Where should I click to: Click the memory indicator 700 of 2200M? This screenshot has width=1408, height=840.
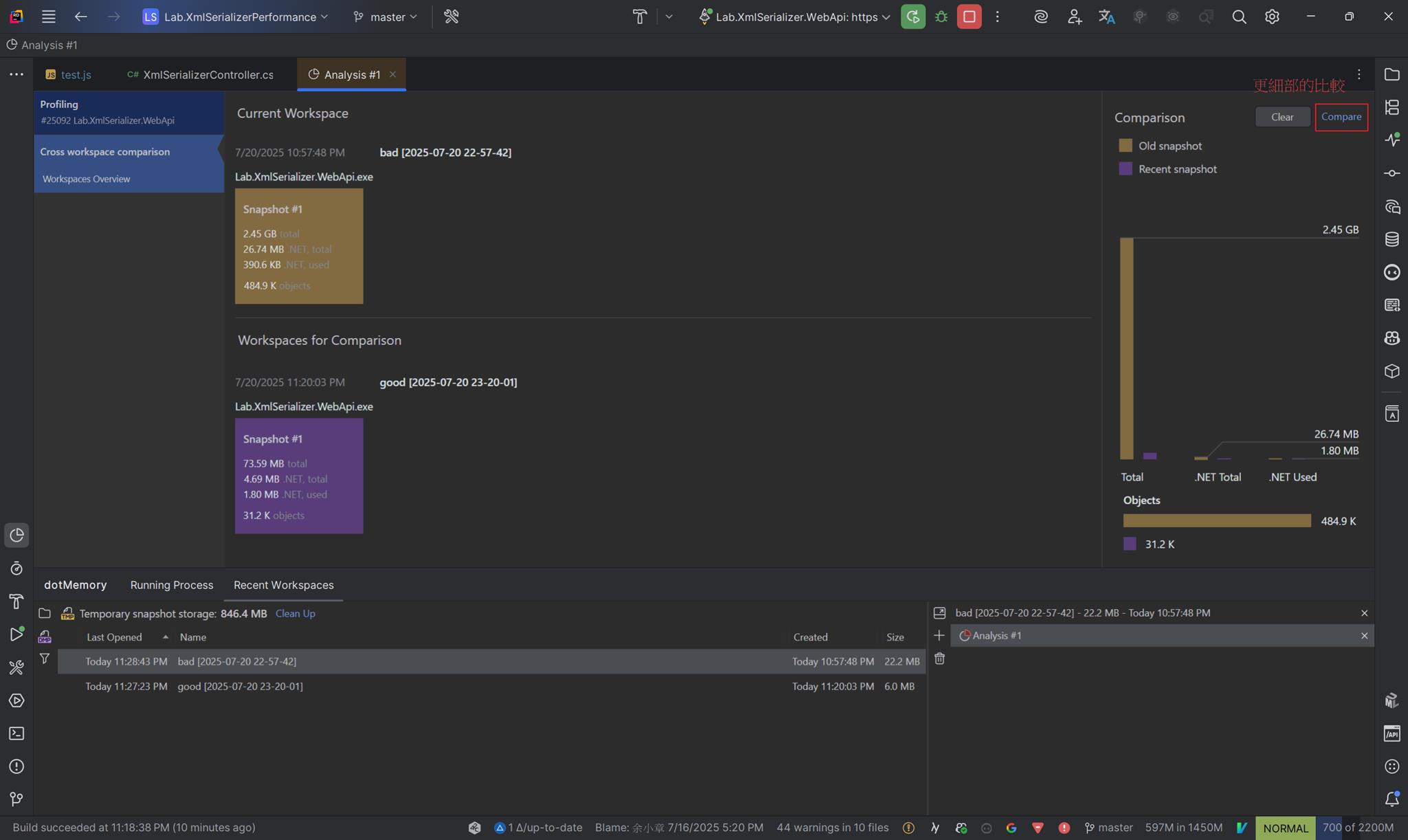click(x=1358, y=828)
